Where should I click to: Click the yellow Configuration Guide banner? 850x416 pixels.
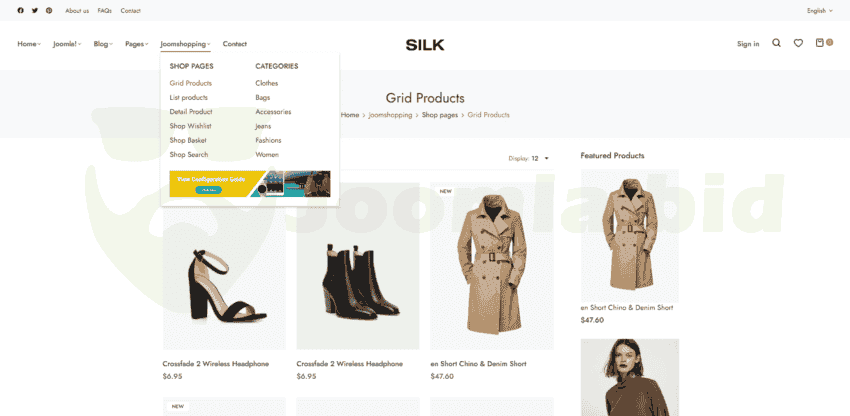pos(250,184)
